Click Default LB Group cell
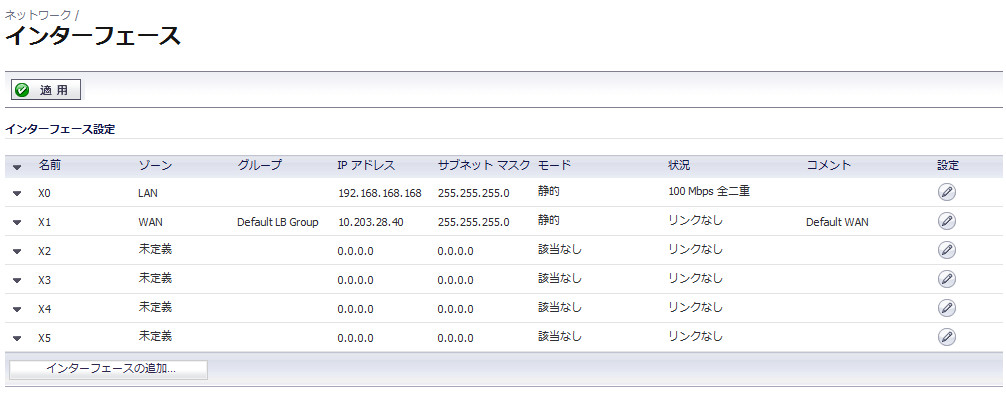This screenshot has height=396, width=1006. click(277, 222)
